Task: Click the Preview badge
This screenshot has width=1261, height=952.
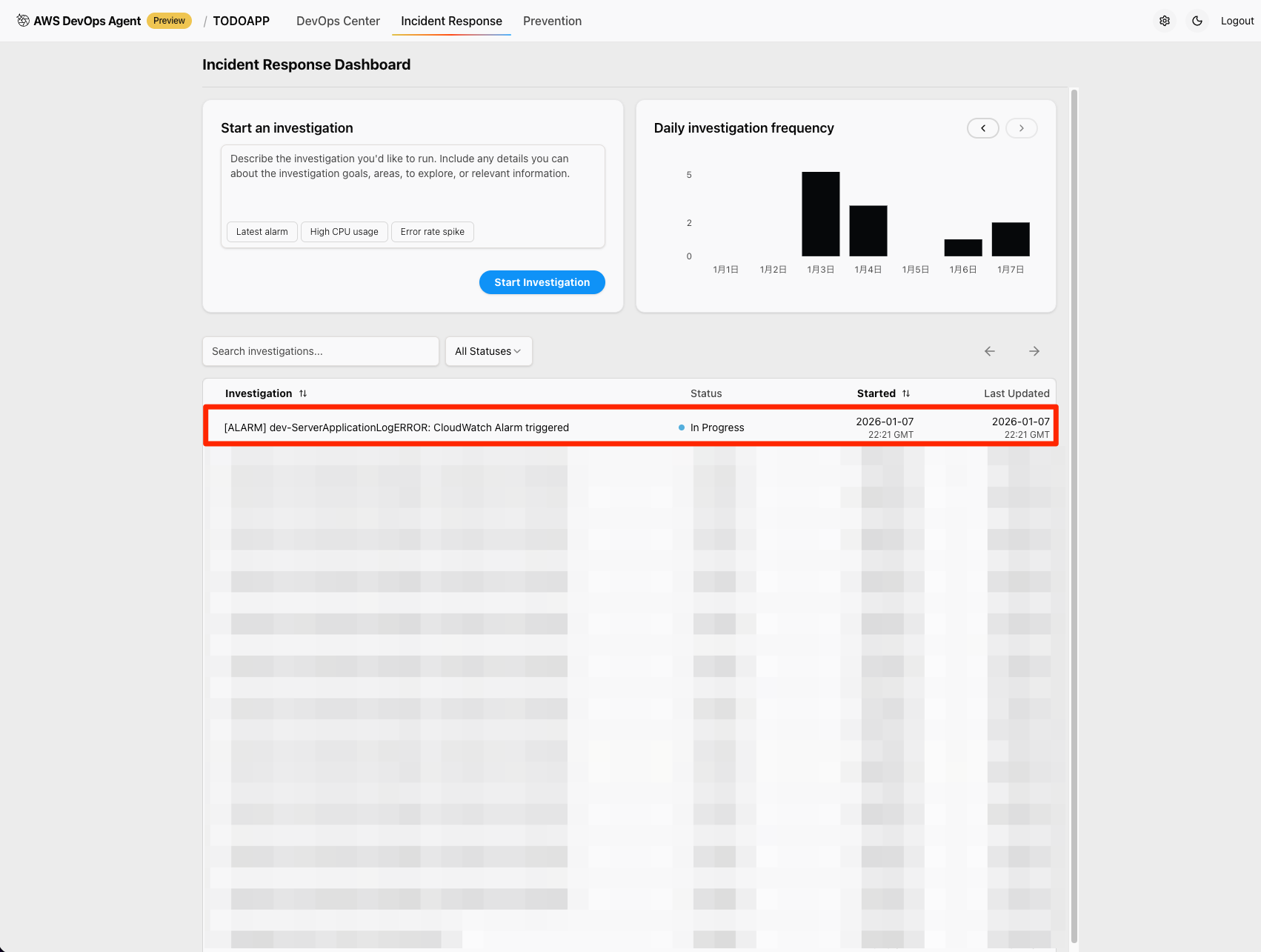Action: point(169,21)
